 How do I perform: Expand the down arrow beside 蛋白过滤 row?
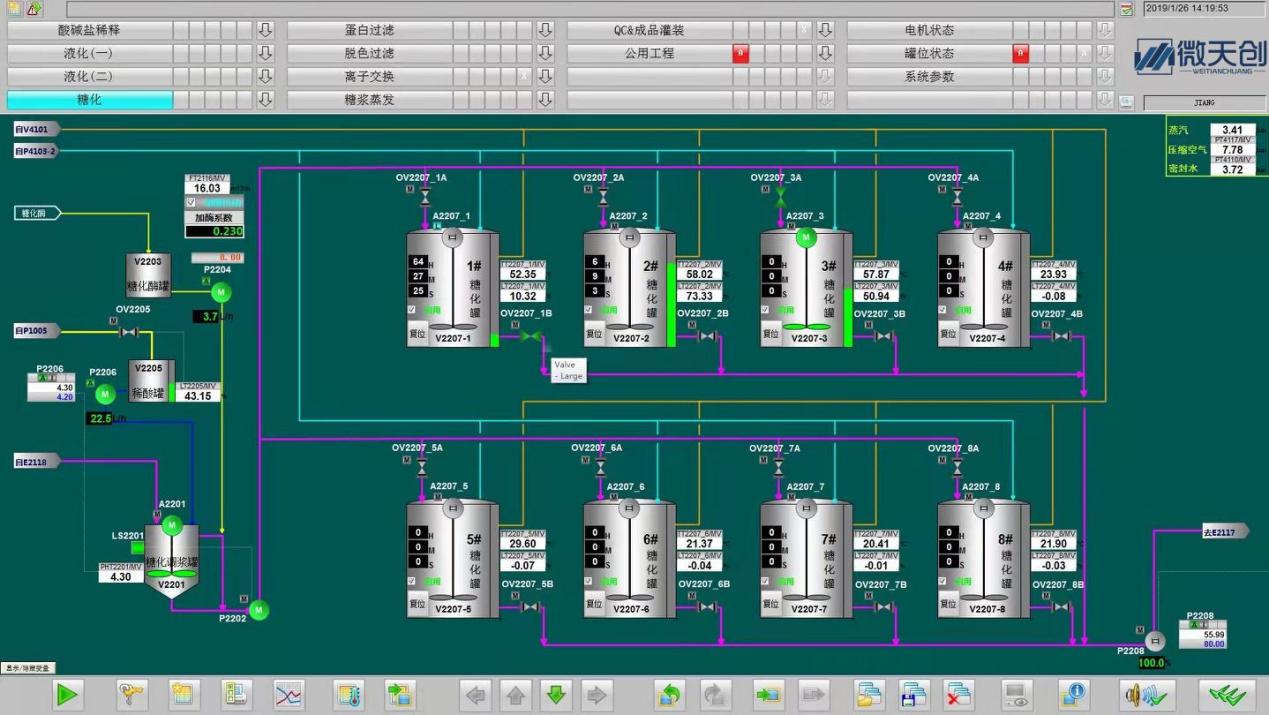(545, 30)
